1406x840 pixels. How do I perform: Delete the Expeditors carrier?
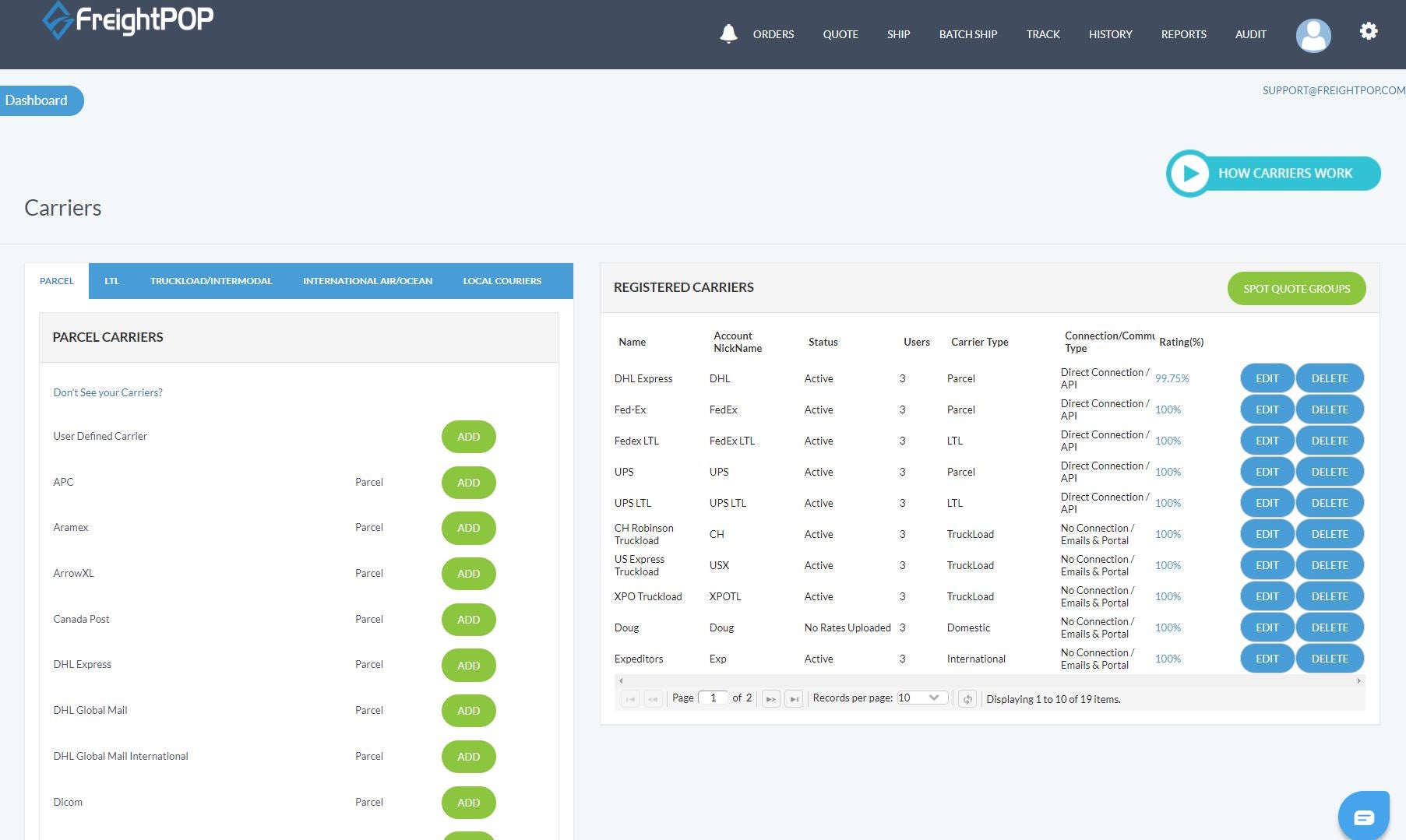coord(1329,659)
